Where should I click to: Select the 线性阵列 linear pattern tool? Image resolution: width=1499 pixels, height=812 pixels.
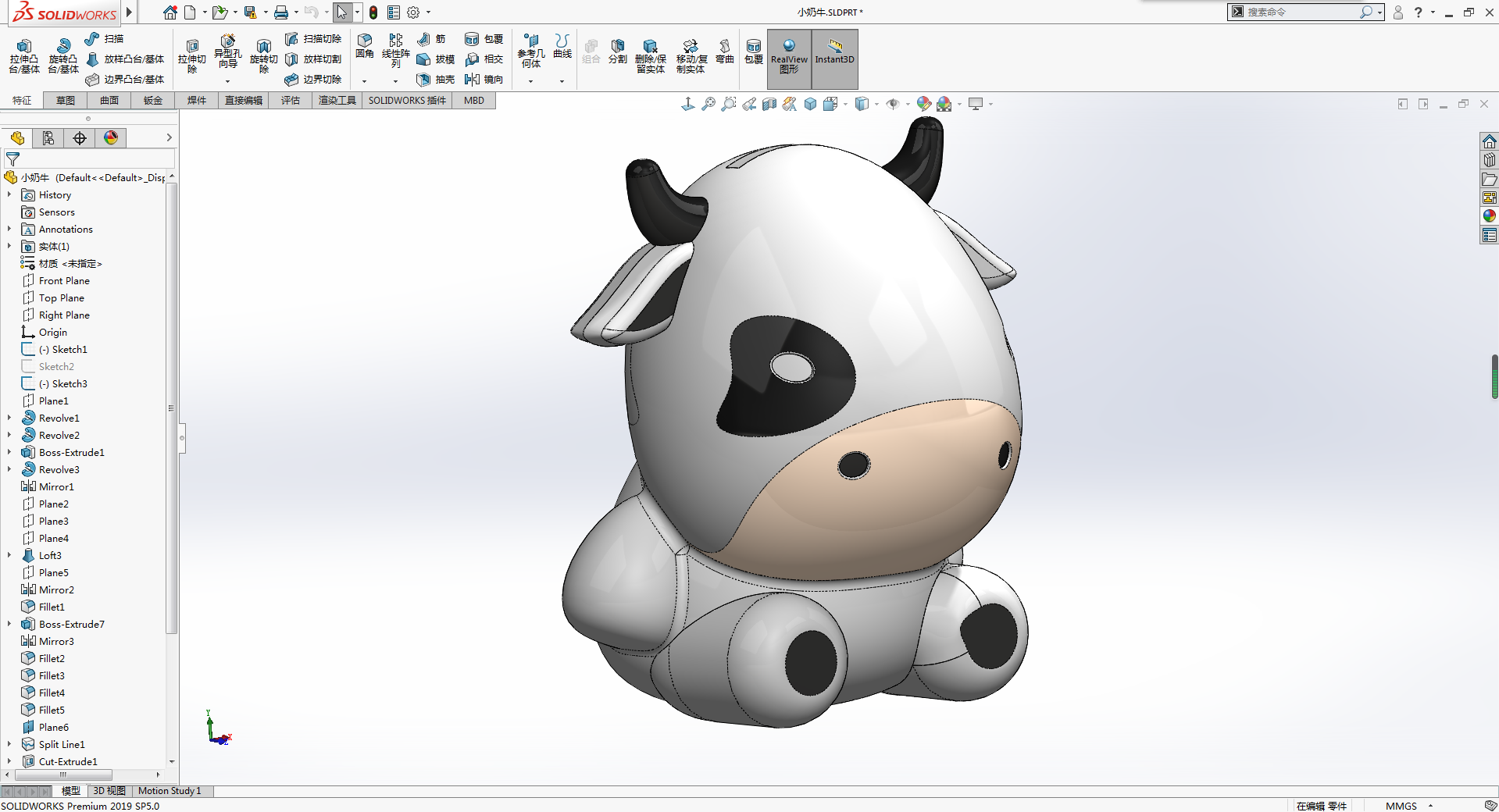coord(396,51)
